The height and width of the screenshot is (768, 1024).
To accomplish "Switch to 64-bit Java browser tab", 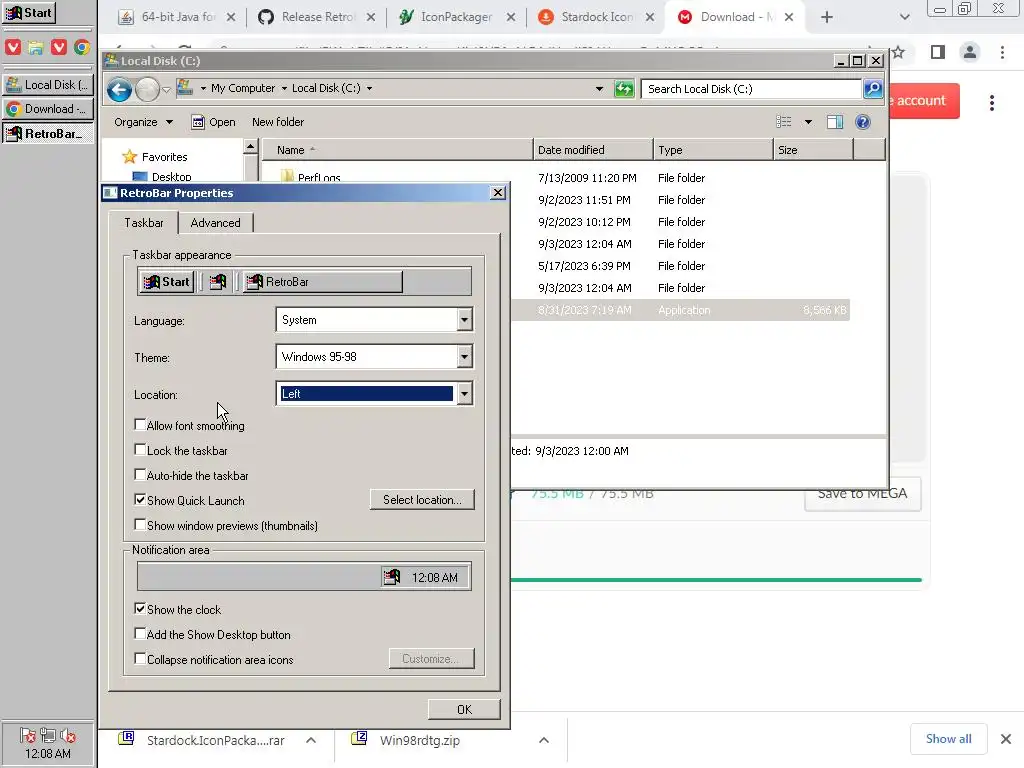I will tap(176, 17).
